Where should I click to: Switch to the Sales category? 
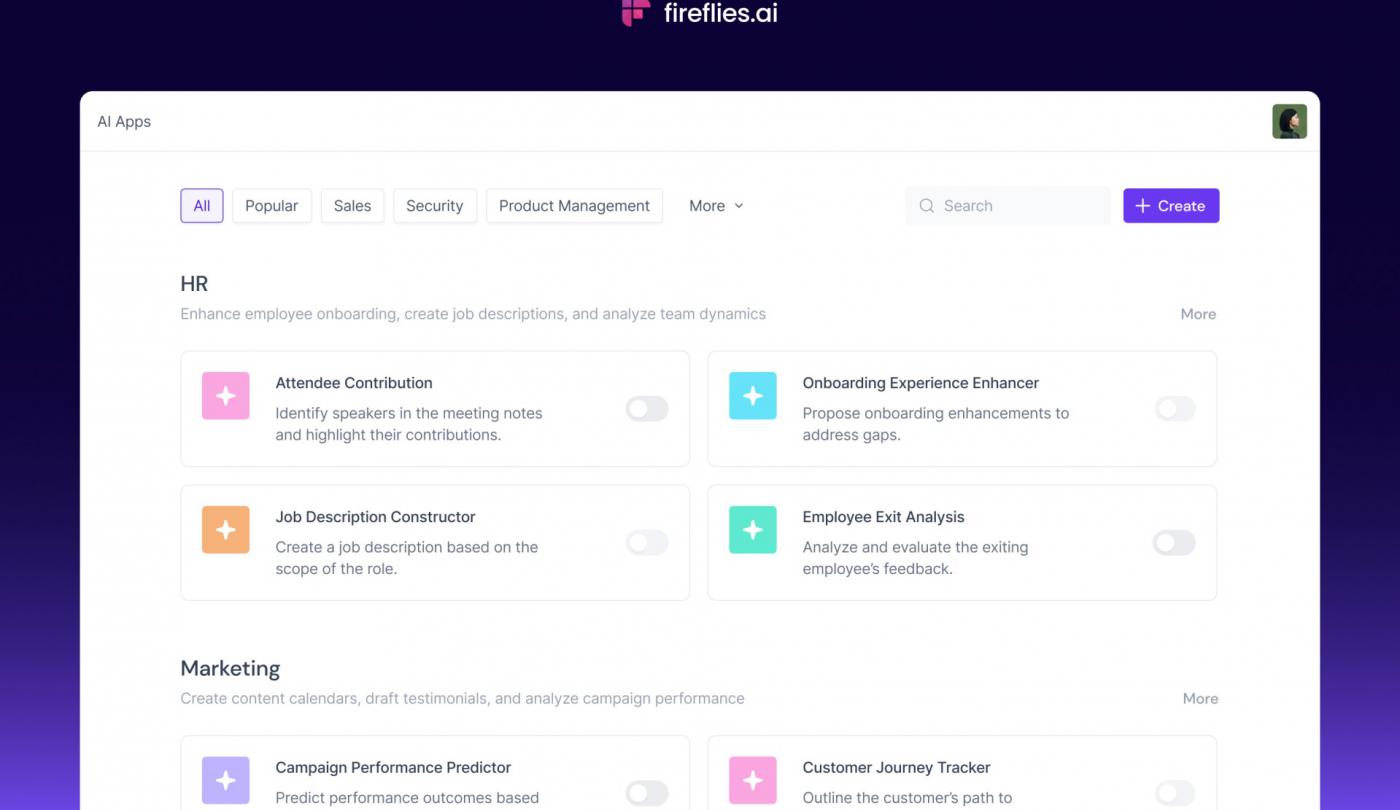pyautogui.click(x=352, y=206)
